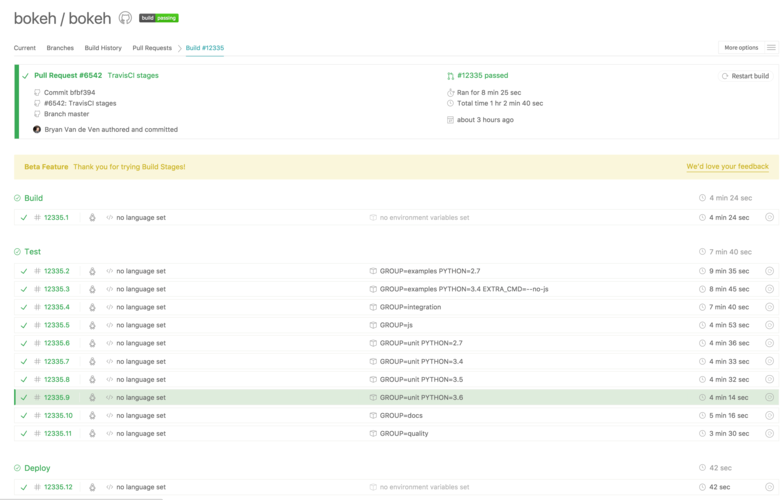Click the Deploy stage heading

(x=37, y=468)
